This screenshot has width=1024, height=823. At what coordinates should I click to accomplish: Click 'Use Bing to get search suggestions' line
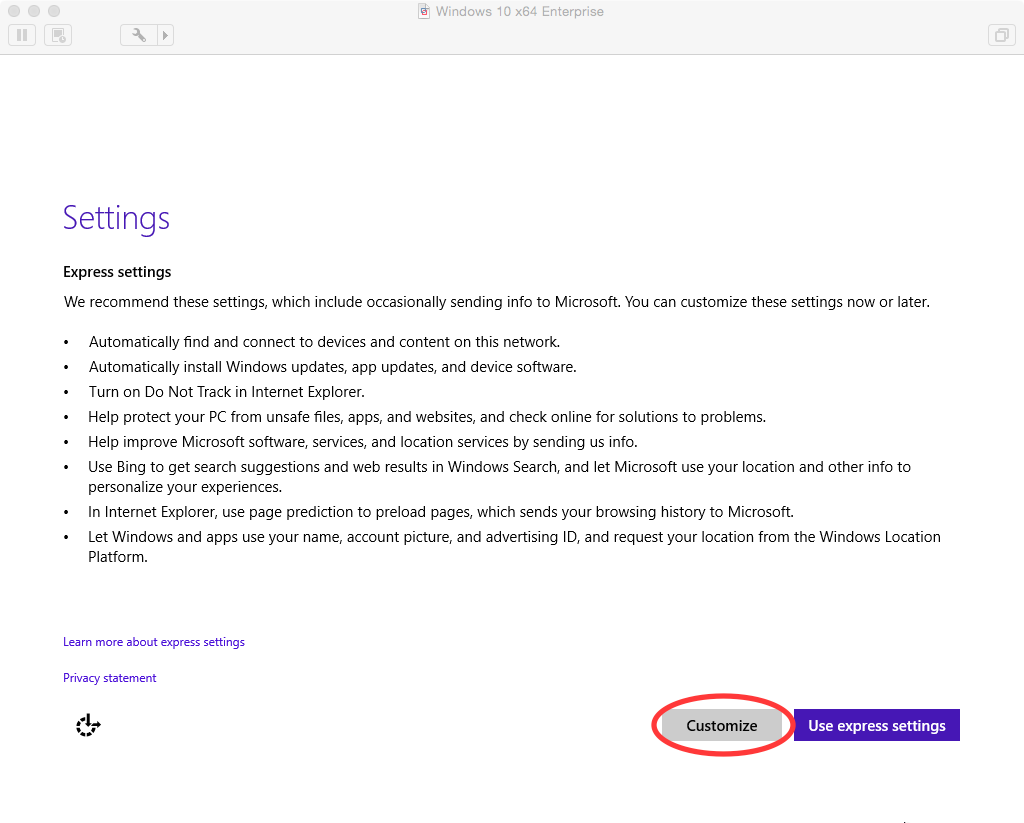500,477
